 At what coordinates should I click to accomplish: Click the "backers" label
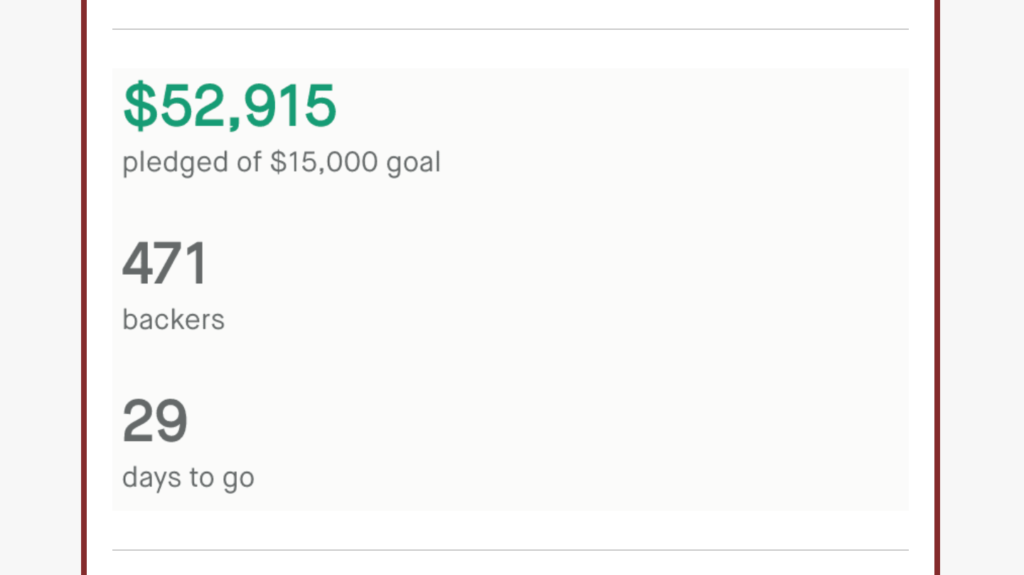[174, 320]
